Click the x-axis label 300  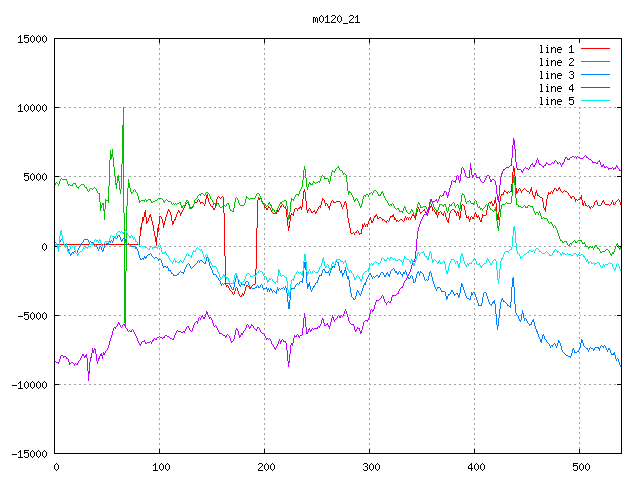pos(371,467)
